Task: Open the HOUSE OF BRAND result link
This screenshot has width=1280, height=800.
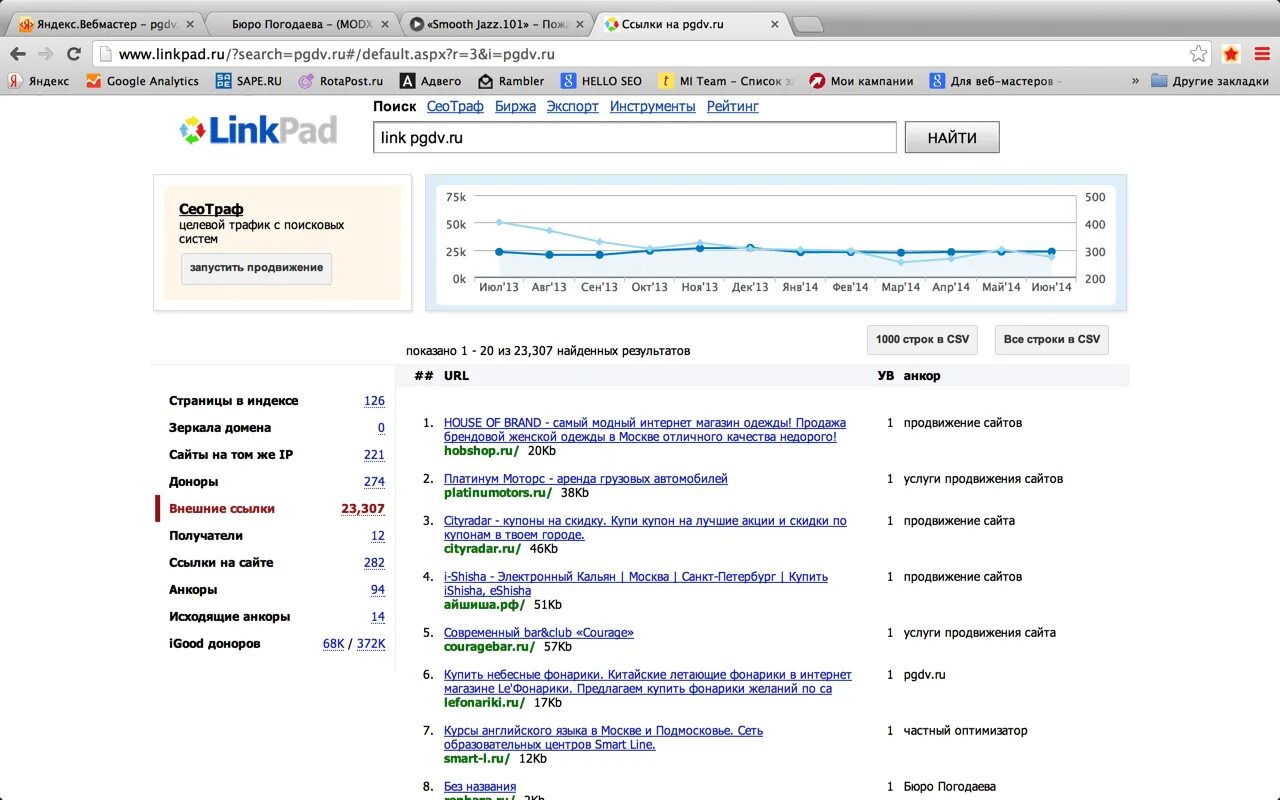Action: (x=645, y=430)
